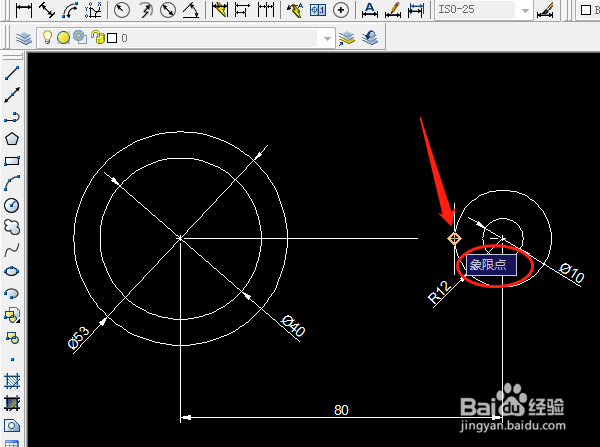Select the Diameter dimension tool
Screen dimensions: 600x447
click(x=168, y=10)
